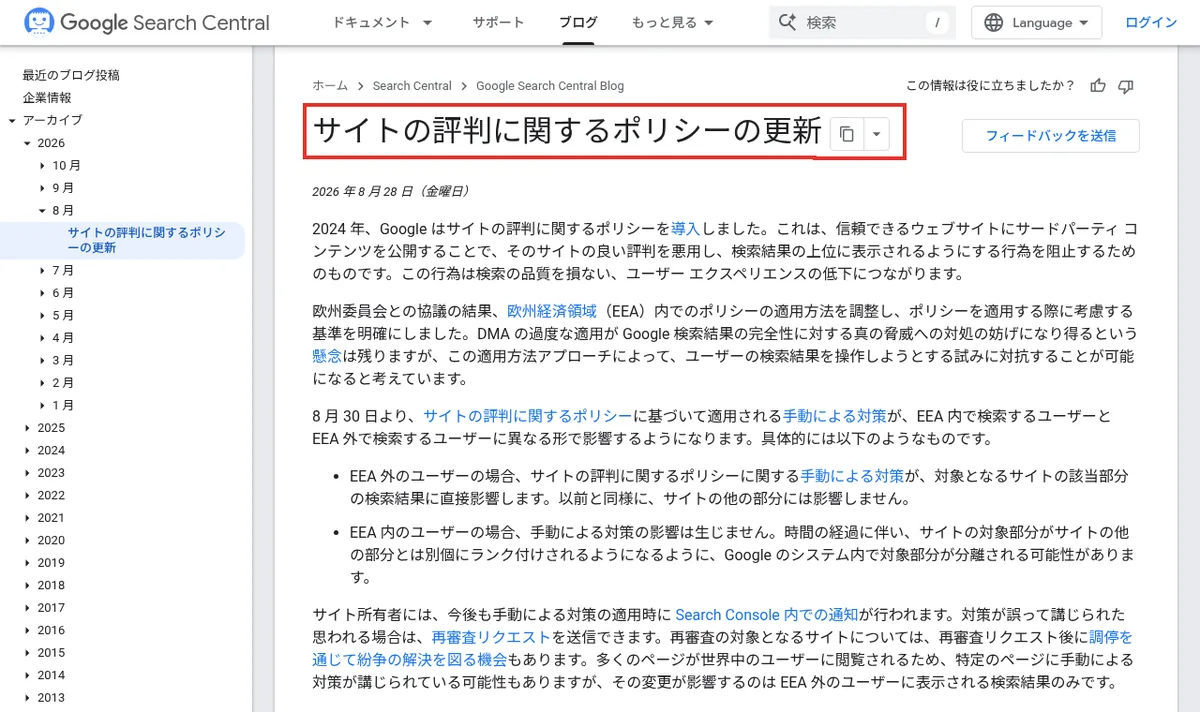Copy page using the copy icon beside title

point(846,133)
